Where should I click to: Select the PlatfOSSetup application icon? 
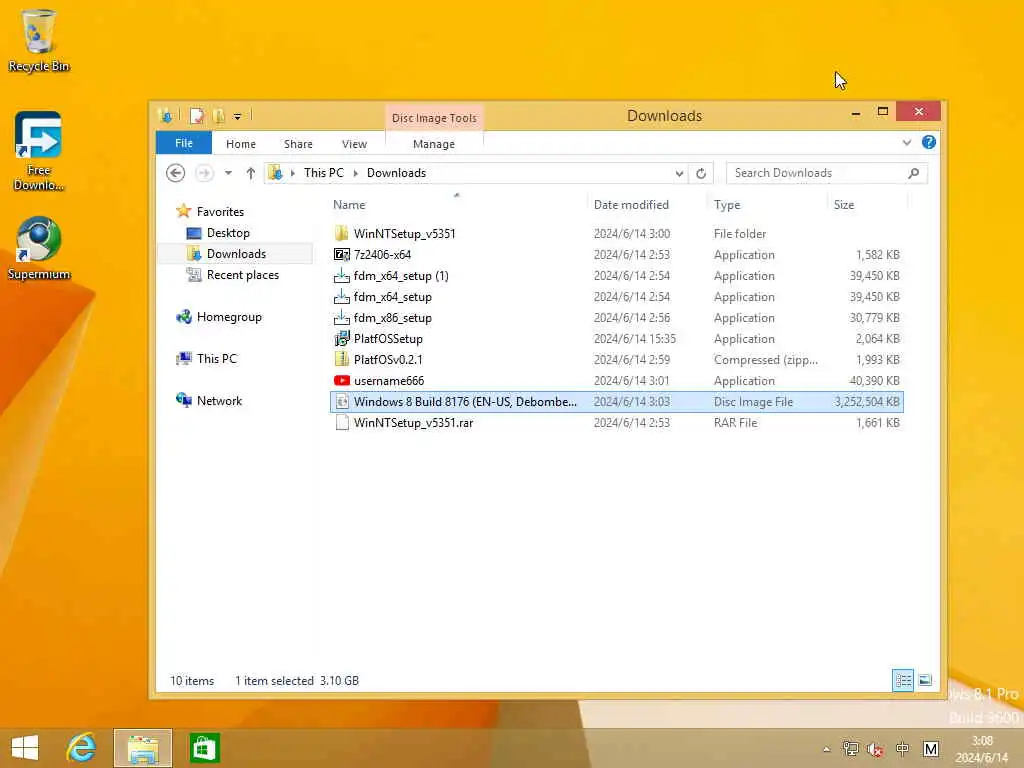(x=342, y=339)
